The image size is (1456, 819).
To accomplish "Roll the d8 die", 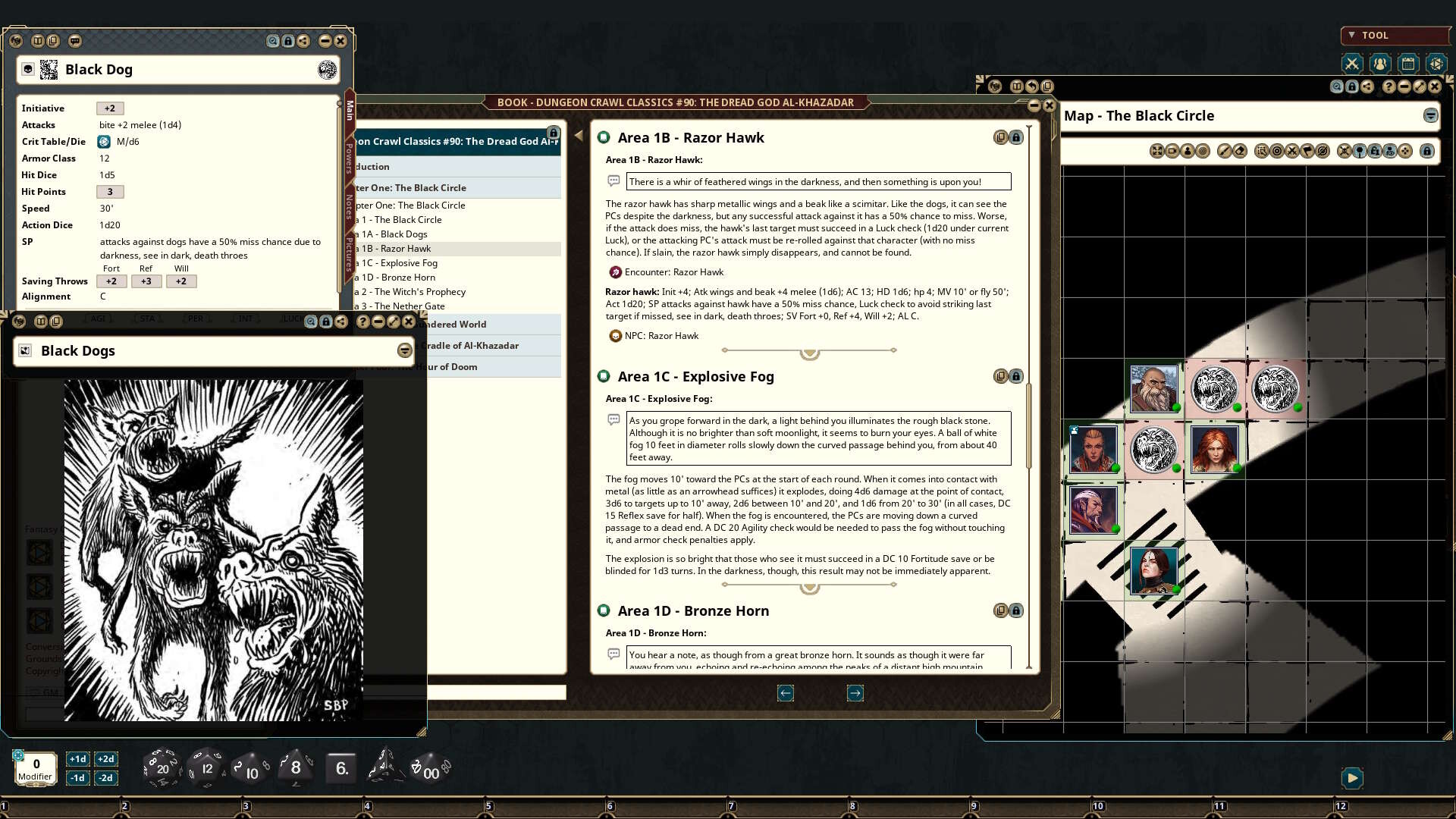I will click(296, 767).
